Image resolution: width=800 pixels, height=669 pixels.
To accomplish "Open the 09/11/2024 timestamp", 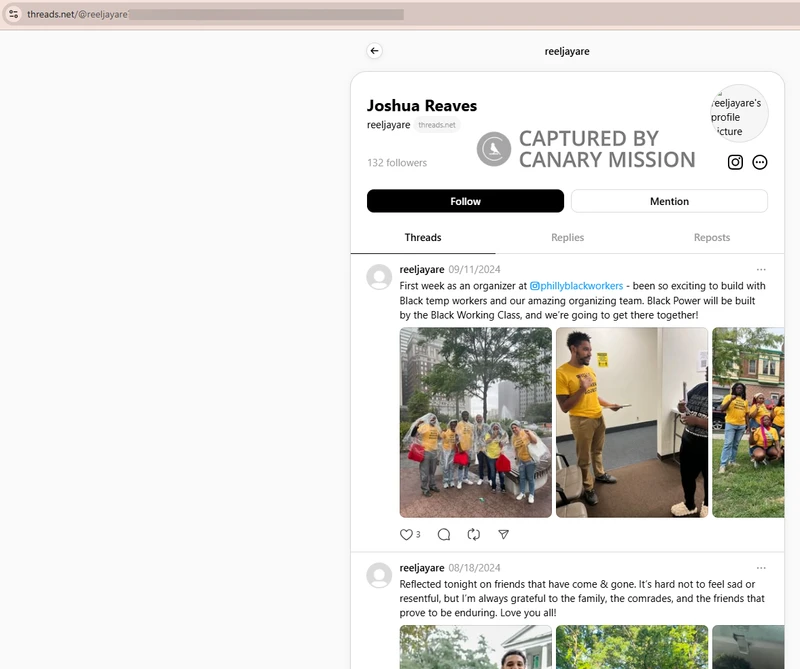I will tap(474, 269).
